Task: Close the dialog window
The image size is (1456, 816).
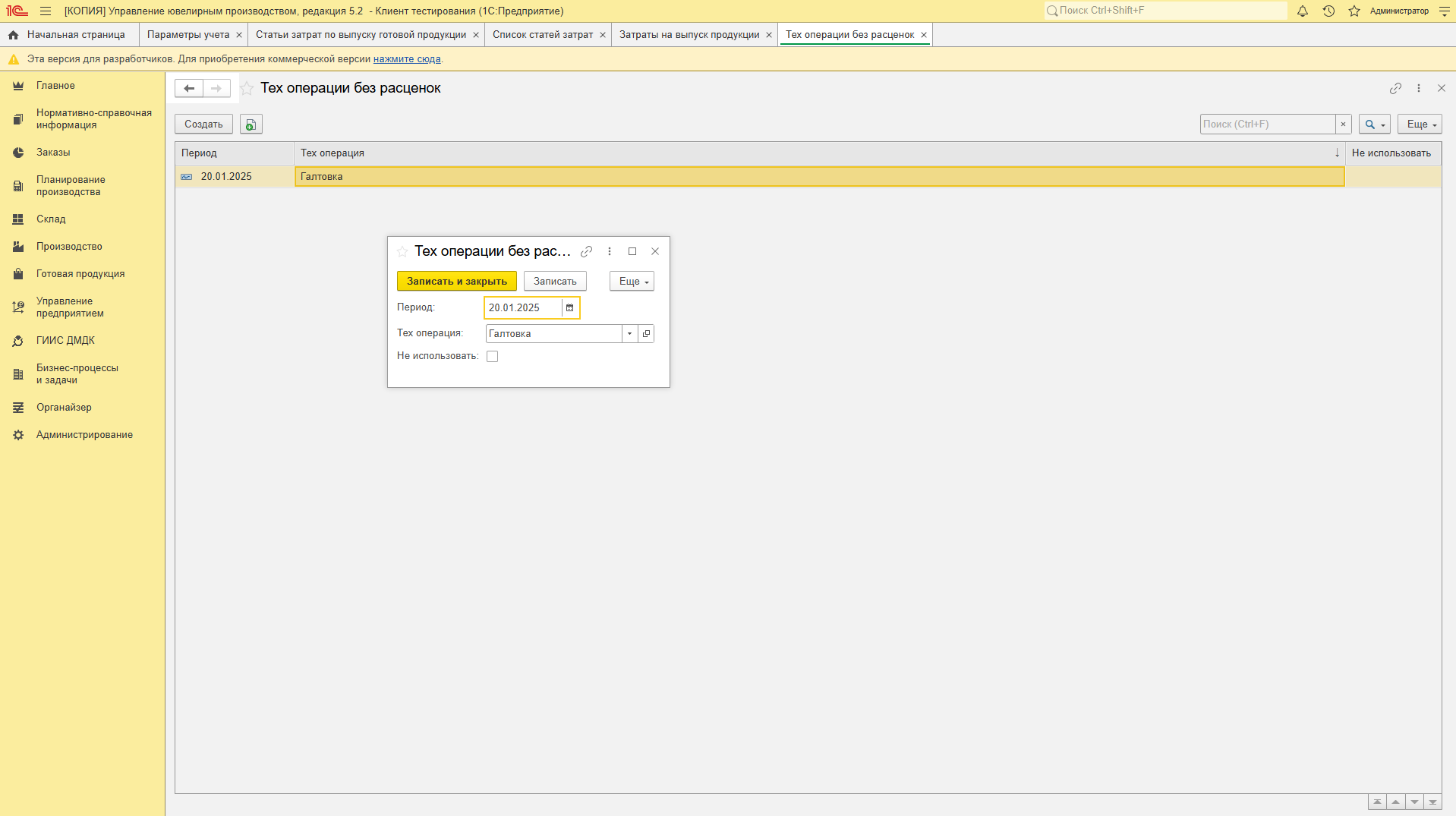Action: click(655, 252)
